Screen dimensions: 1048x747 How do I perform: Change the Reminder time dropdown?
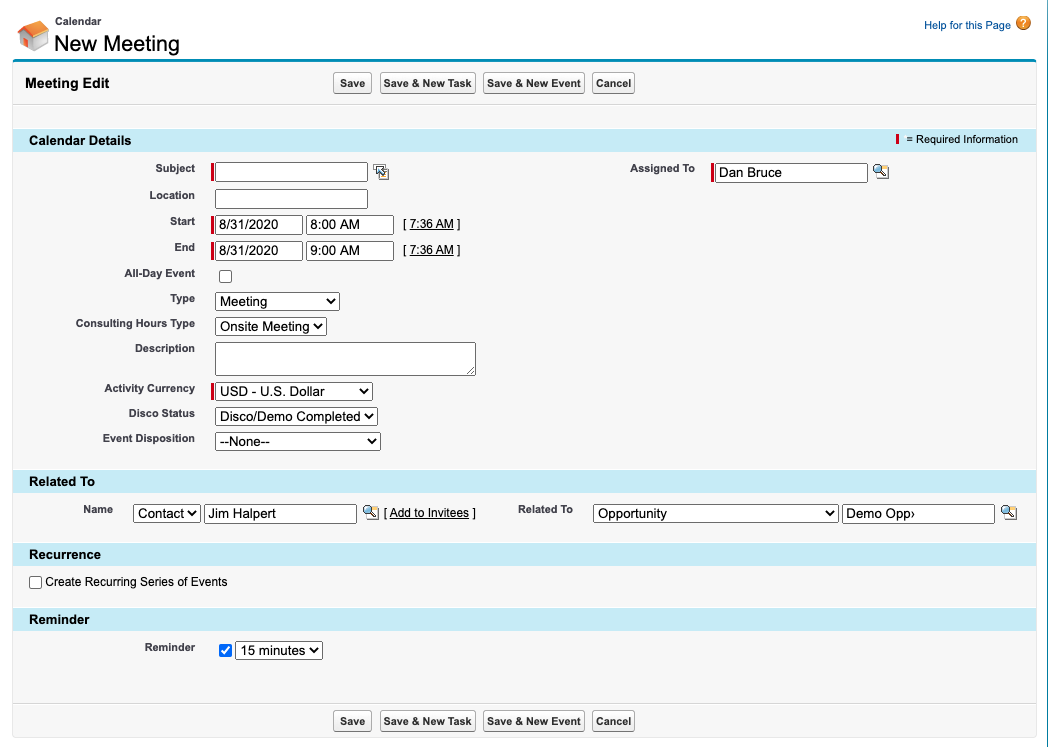(x=278, y=650)
